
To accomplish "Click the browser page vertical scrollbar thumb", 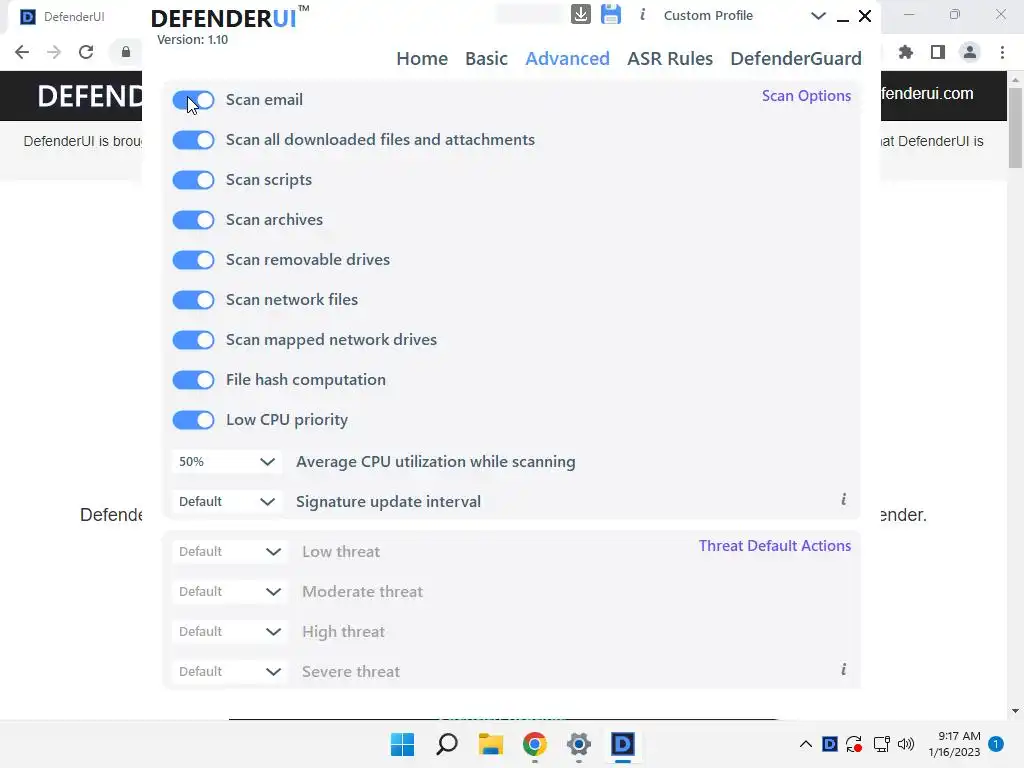I will click(1016, 127).
